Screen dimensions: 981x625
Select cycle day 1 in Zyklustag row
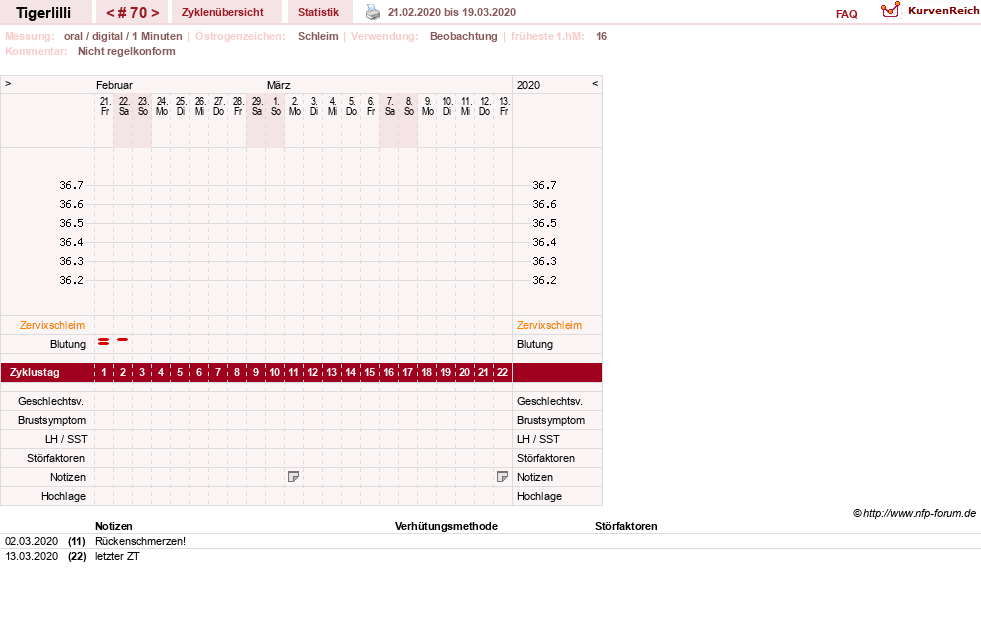click(x=104, y=372)
